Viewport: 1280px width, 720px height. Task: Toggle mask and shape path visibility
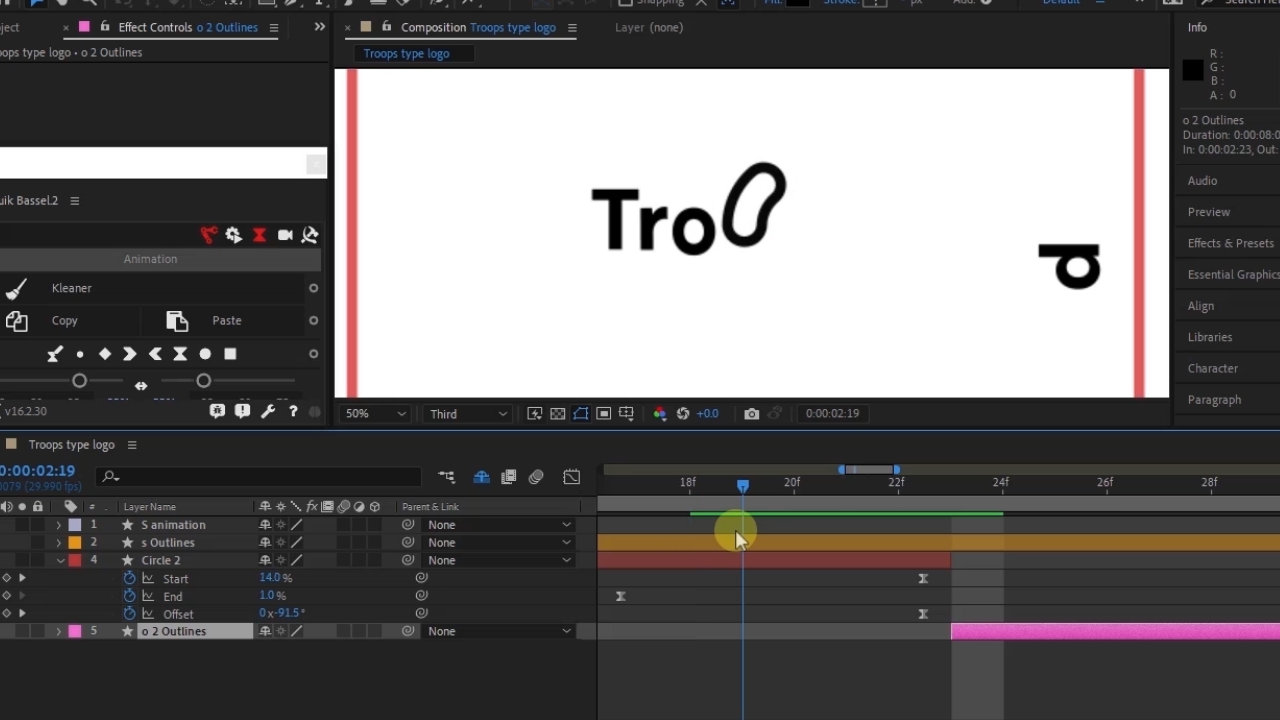(581, 414)
